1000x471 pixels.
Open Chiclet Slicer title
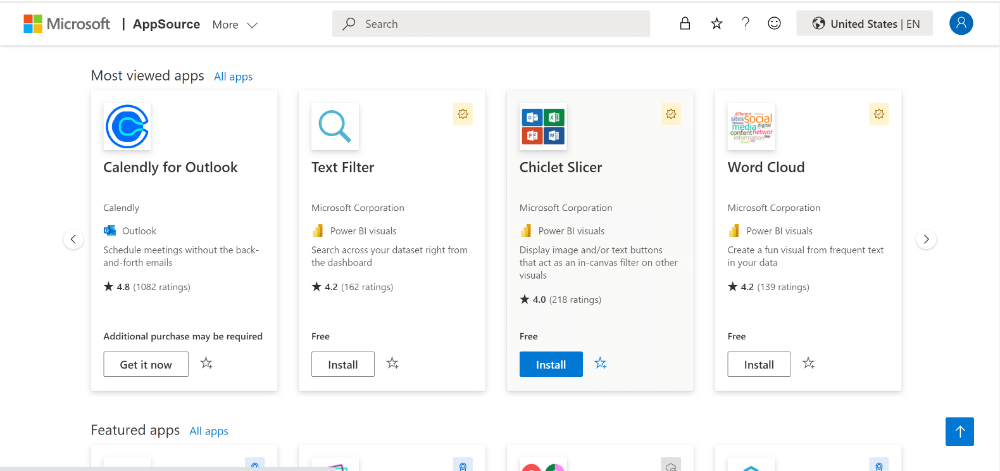coord(561,167)
